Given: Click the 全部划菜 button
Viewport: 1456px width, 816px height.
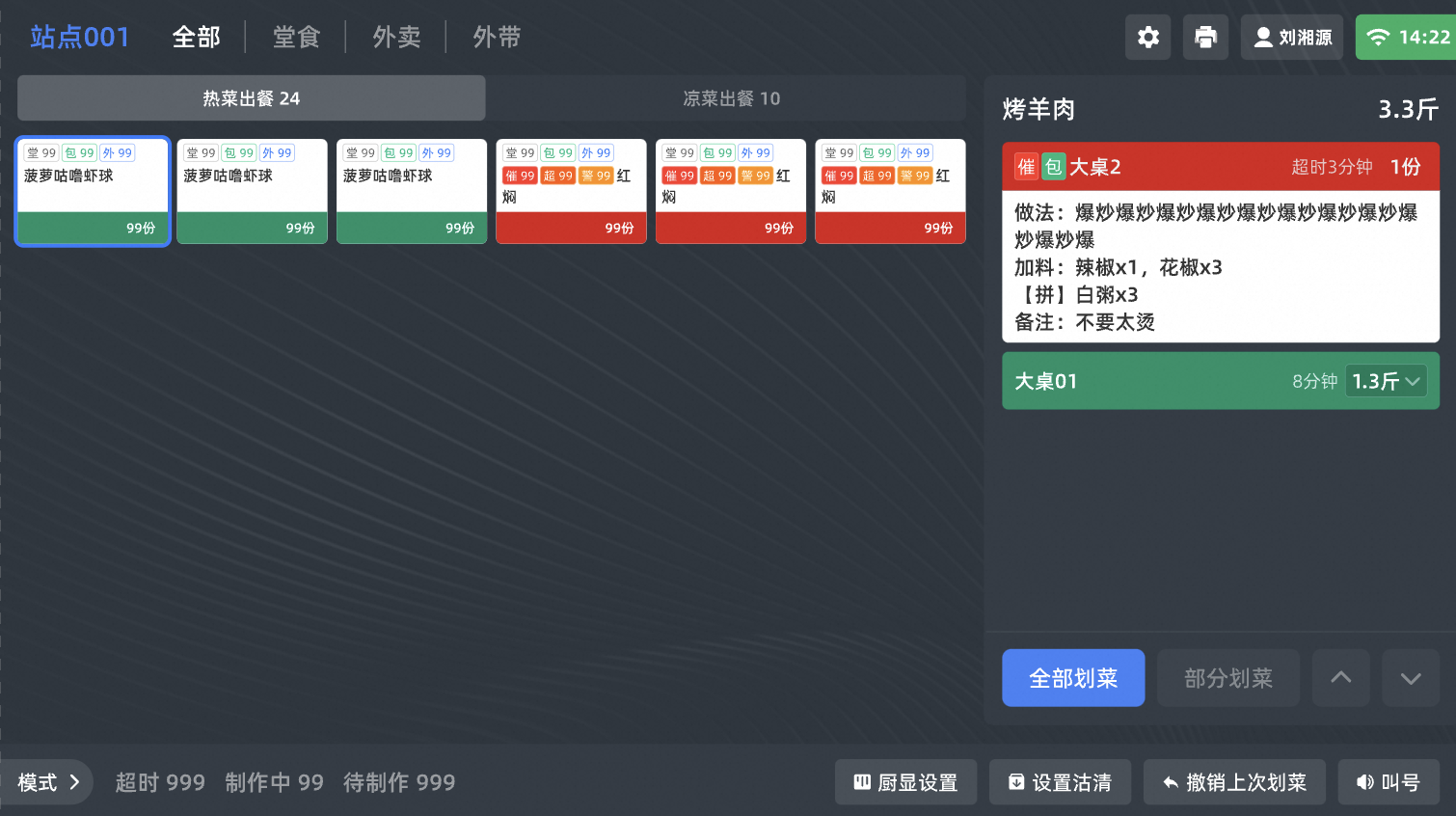Looking at the screenshot, I should [1073, 678].
